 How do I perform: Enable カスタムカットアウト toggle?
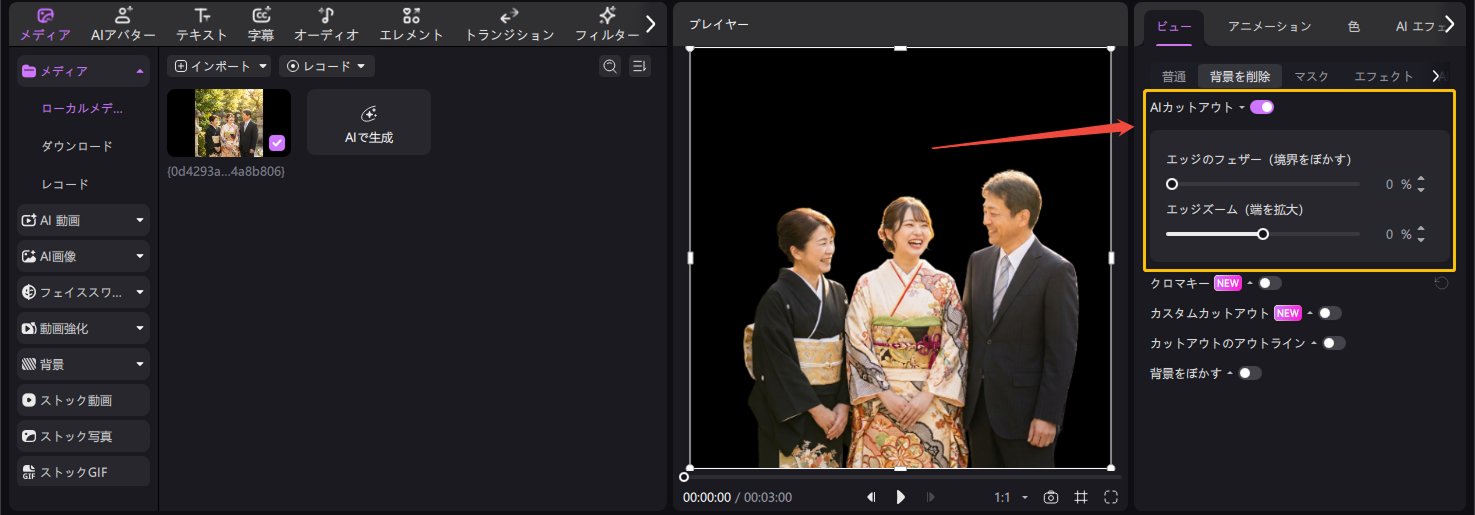(x=1330, y=313)
